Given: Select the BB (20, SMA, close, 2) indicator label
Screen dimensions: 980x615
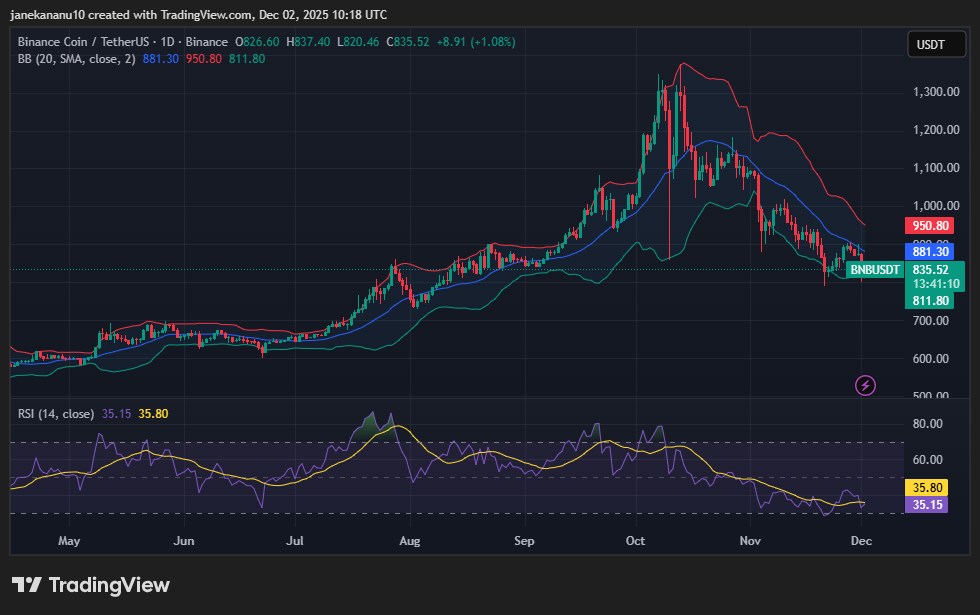Looking at the screenshot, I should [76, 59].
